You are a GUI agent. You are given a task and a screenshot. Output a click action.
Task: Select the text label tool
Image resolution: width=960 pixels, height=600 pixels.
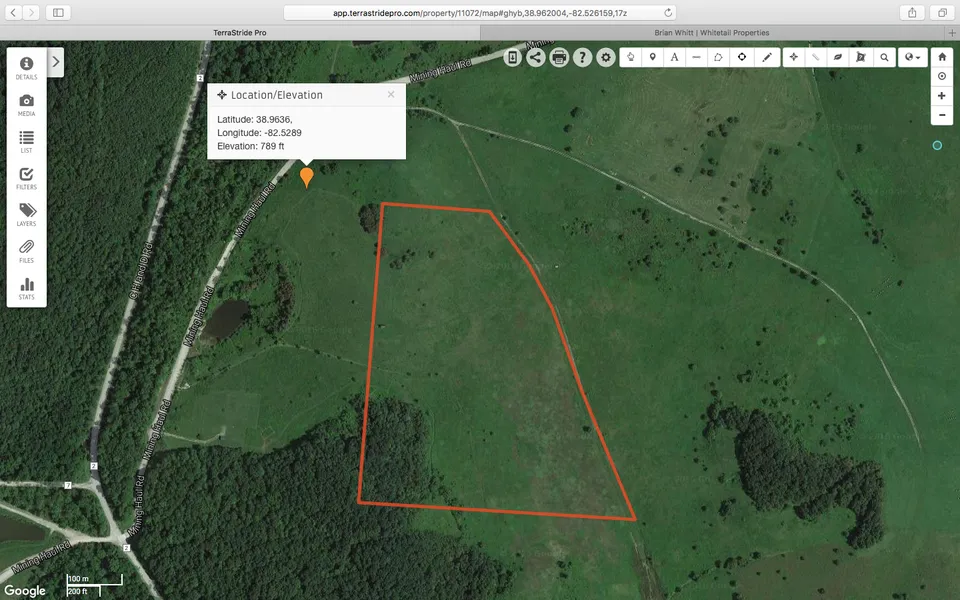click(x=675, y=57)
